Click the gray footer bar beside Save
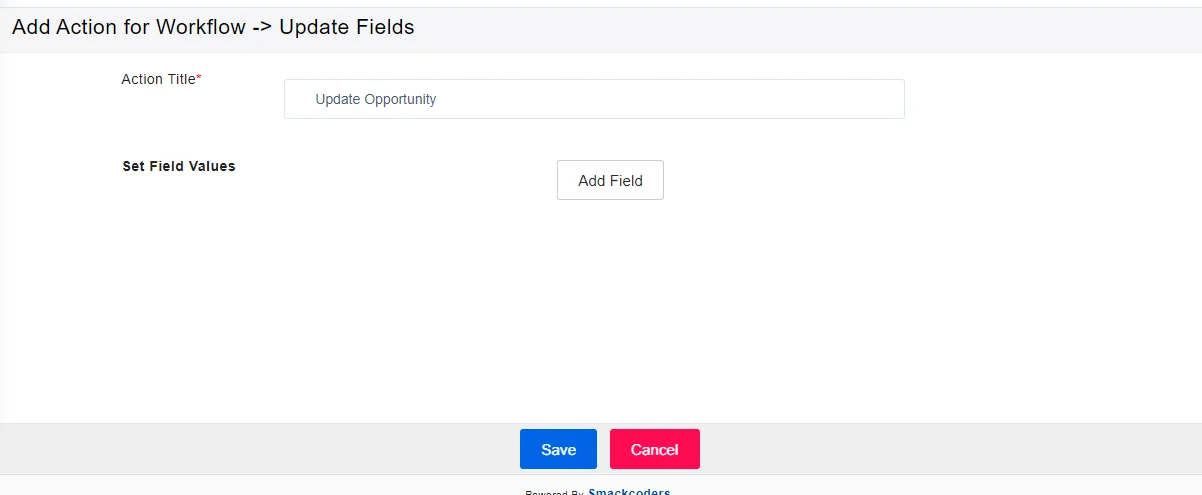The height and width of the screenshot is (495, 1202). [x=300, y=449]
